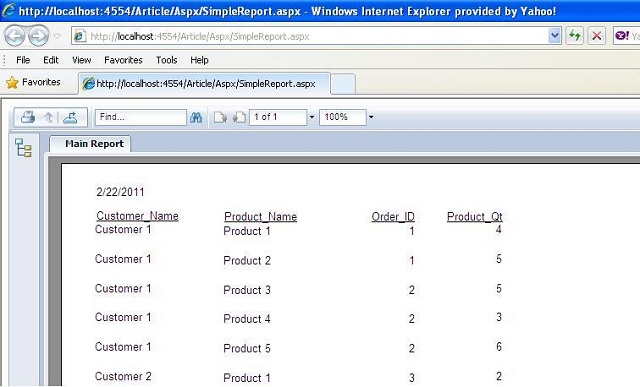The width and height of the screenshot is (640, 387).
Task: Click Product 5 in the report
Action: tap(247, 348)
